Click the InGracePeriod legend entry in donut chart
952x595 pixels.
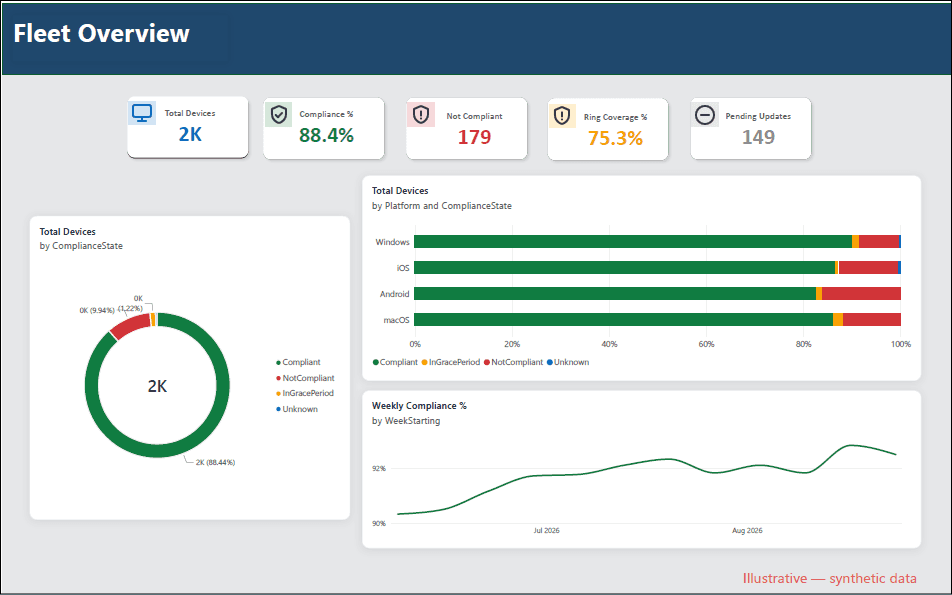pos(305,393)
